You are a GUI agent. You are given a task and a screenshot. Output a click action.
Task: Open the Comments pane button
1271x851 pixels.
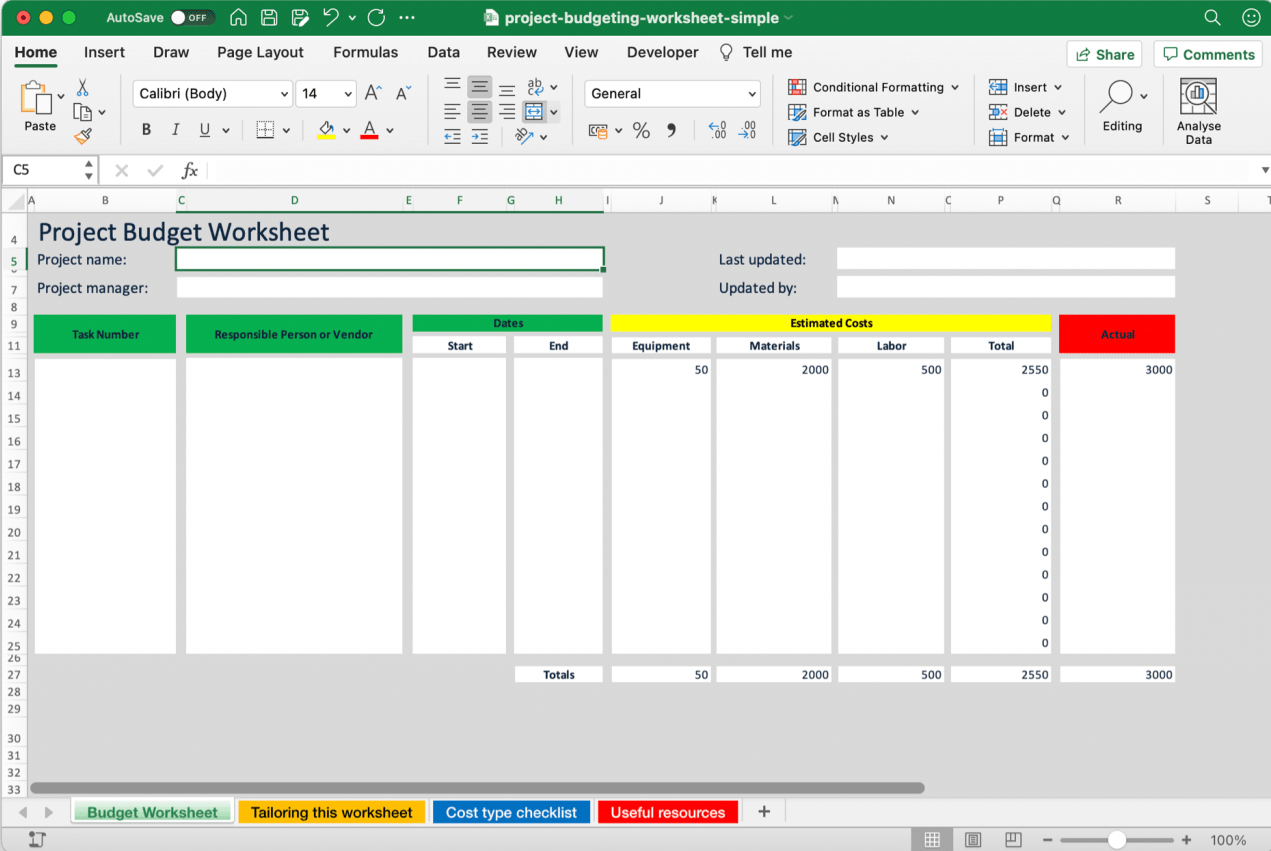(x=1208, y=54)
